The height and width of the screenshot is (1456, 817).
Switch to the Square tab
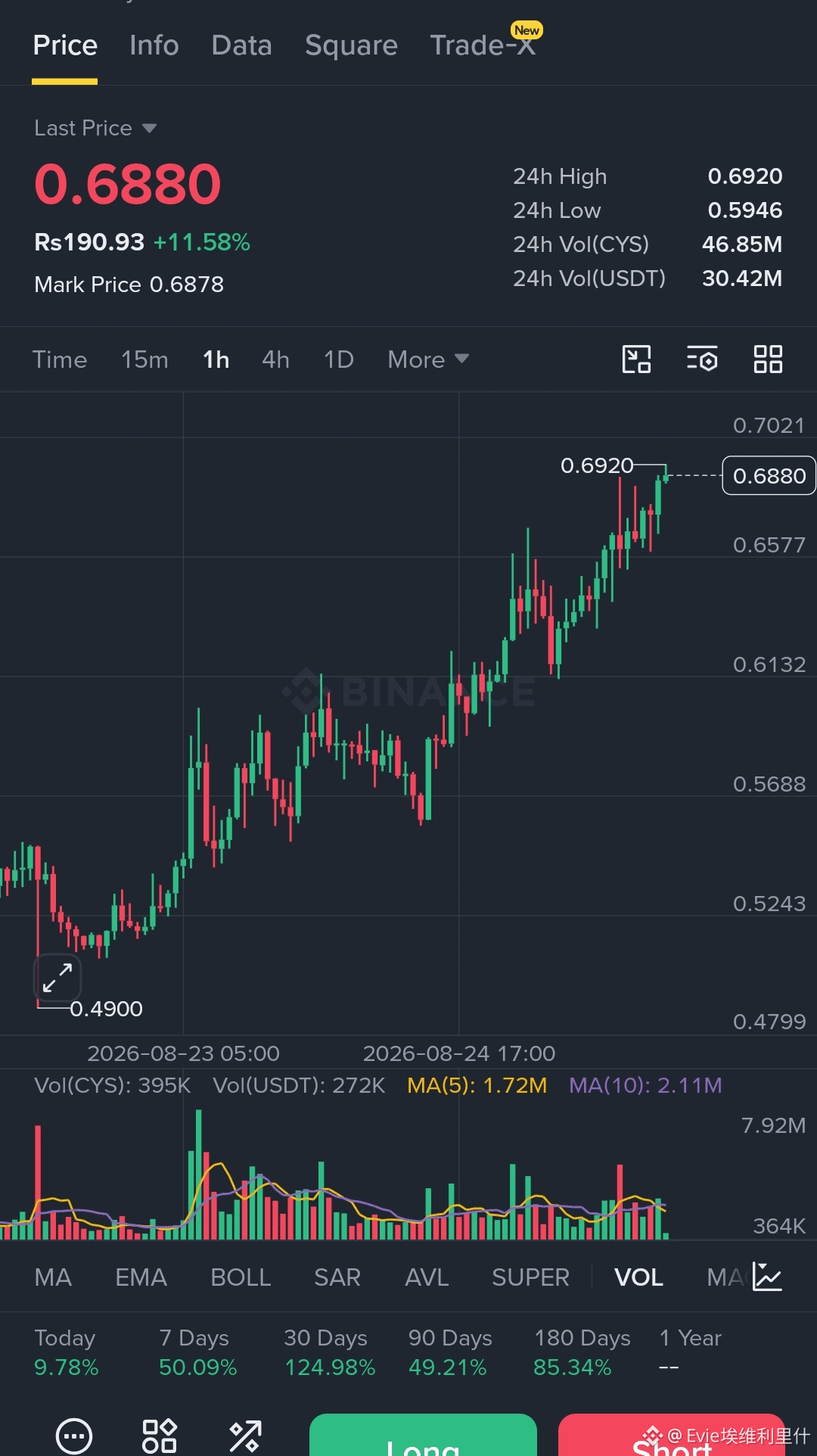[x=351, y=45]
